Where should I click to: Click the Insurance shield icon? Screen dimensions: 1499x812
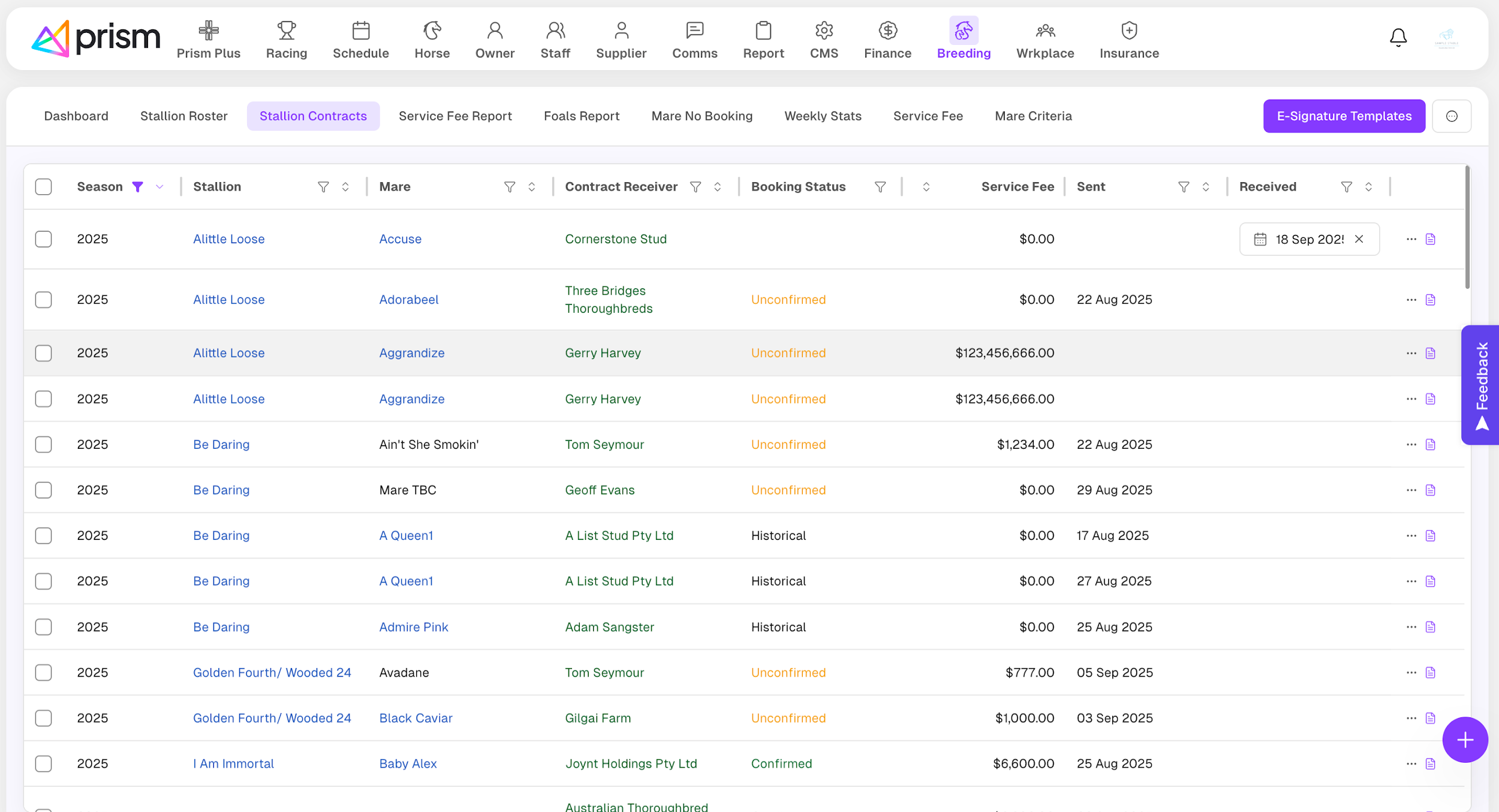(x=1128, y=30)
